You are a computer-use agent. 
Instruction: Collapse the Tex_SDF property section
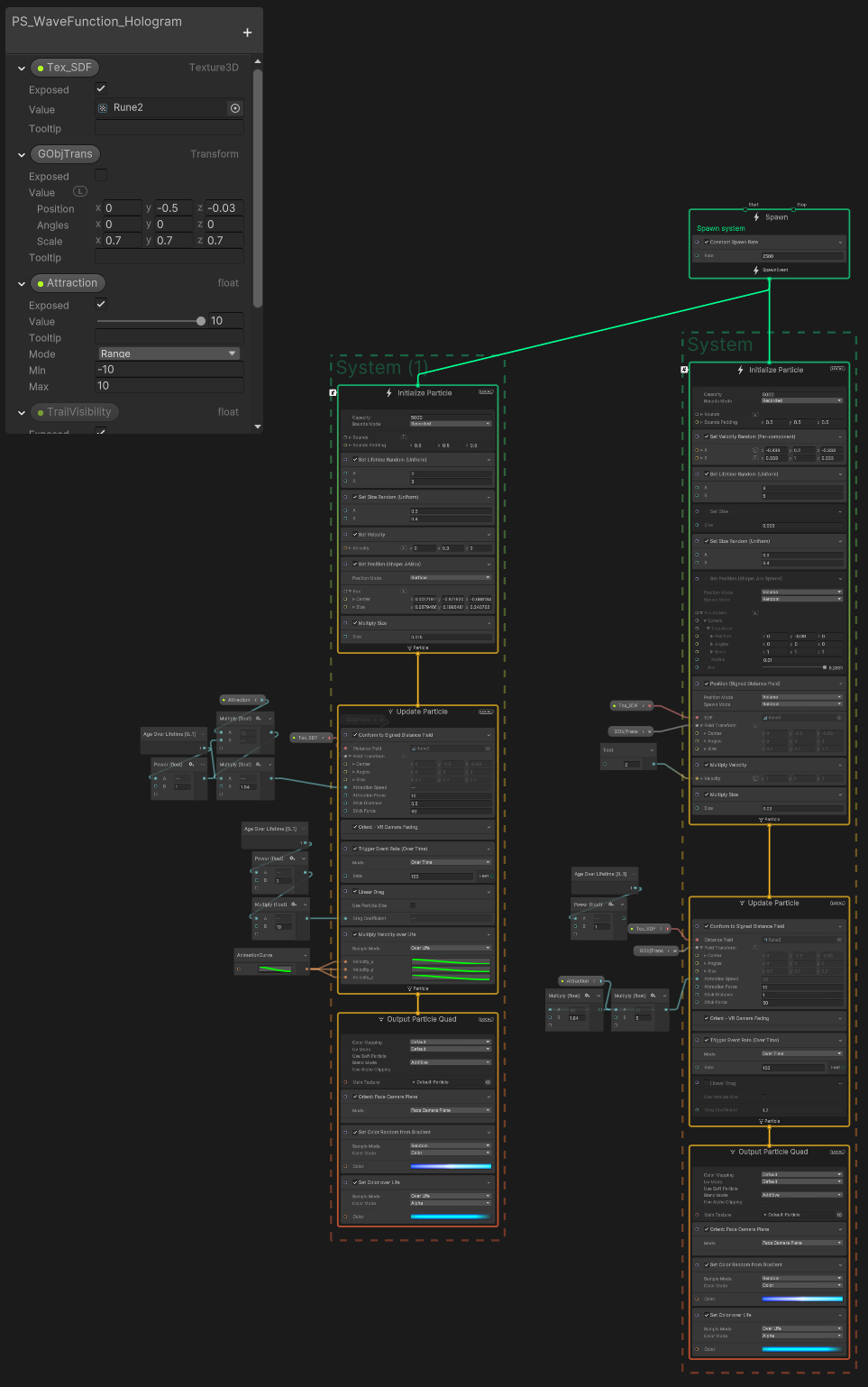[22, 68]
